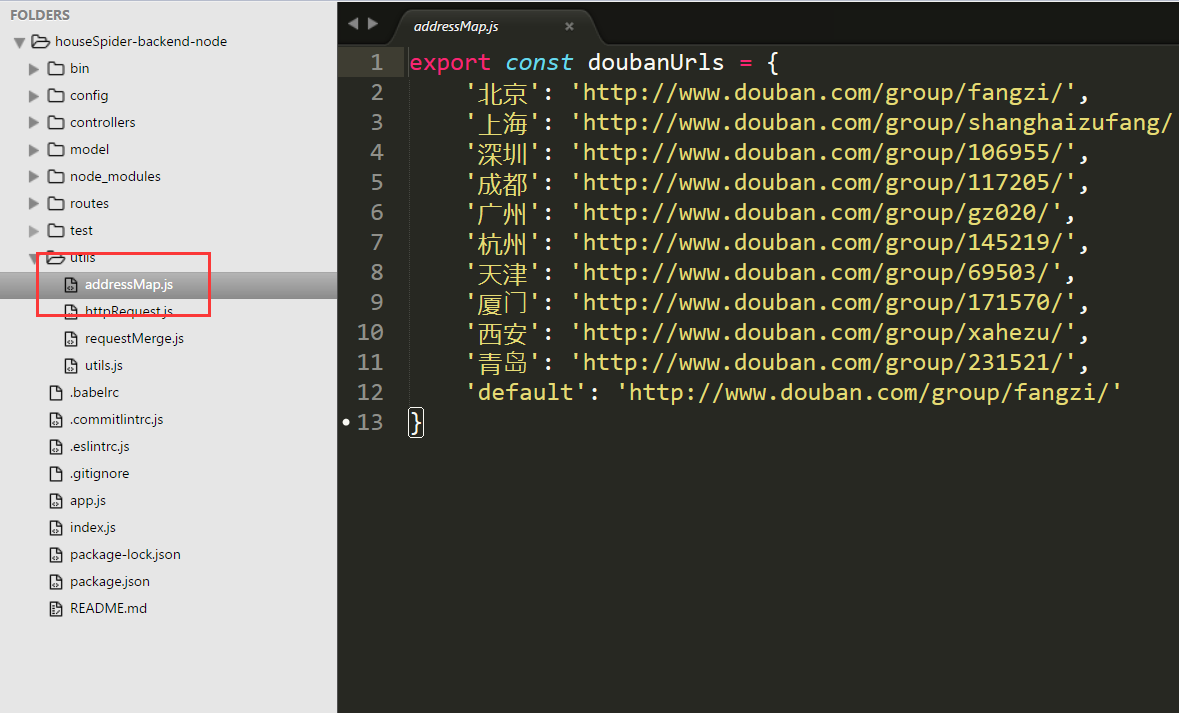Image resolution: width=1179 pixels, height=713 pixels.
Task: Click the 'default' key on line 12
Action: coord(525,393)
